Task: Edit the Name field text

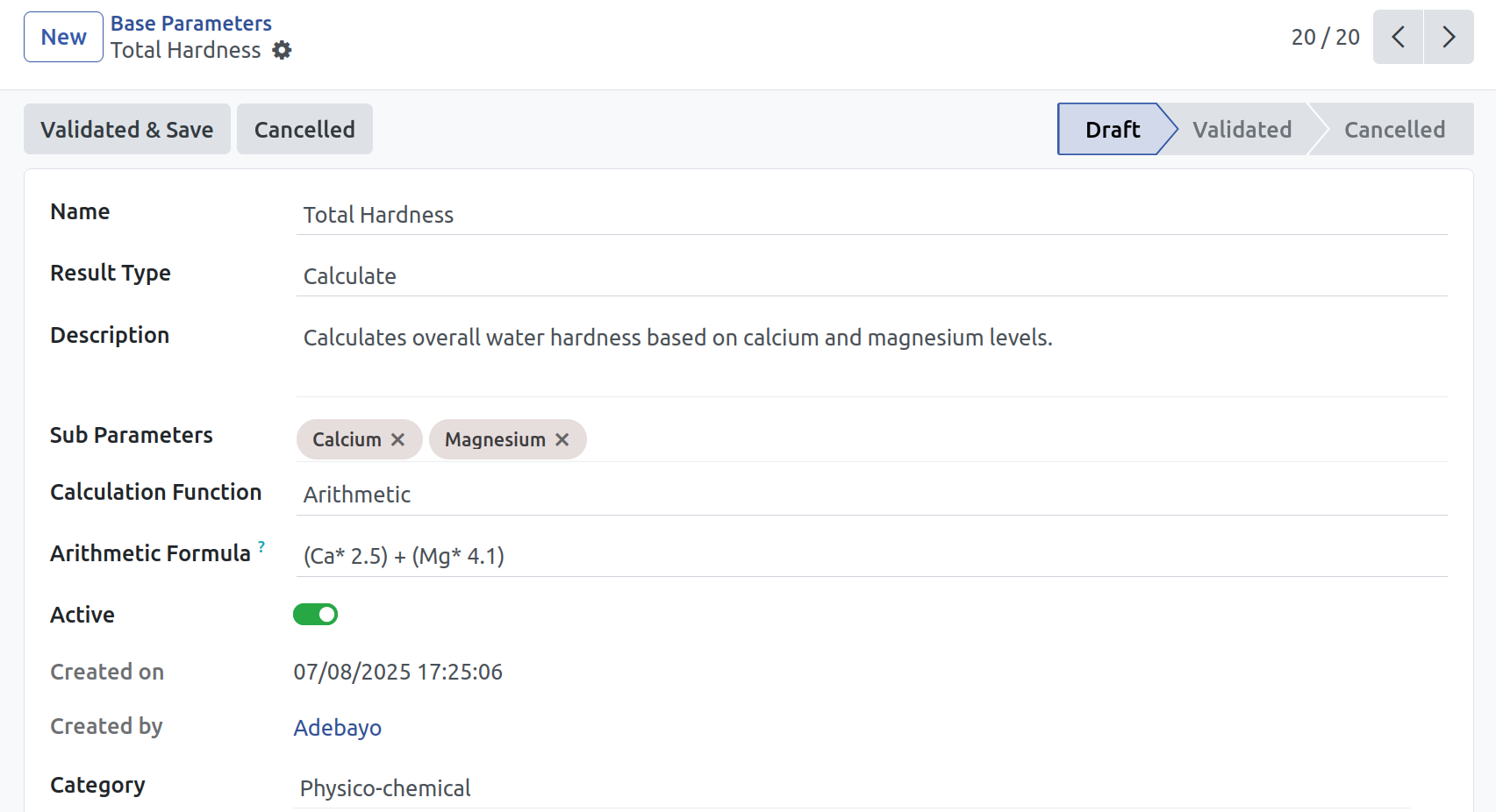Action: (870, 215)
